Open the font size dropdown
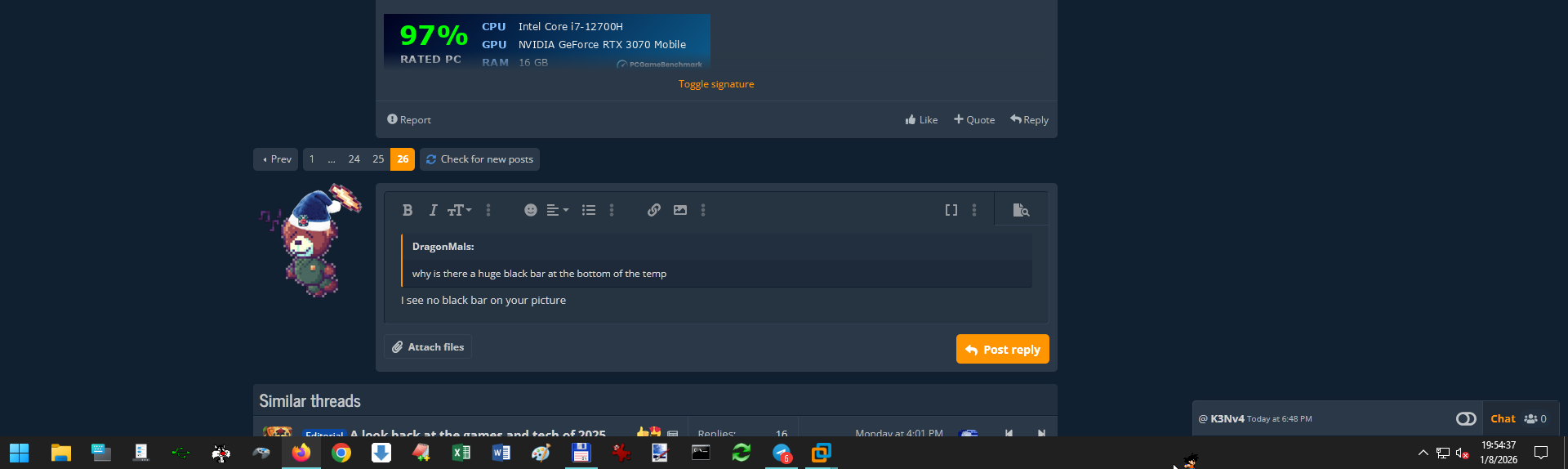 460,210
